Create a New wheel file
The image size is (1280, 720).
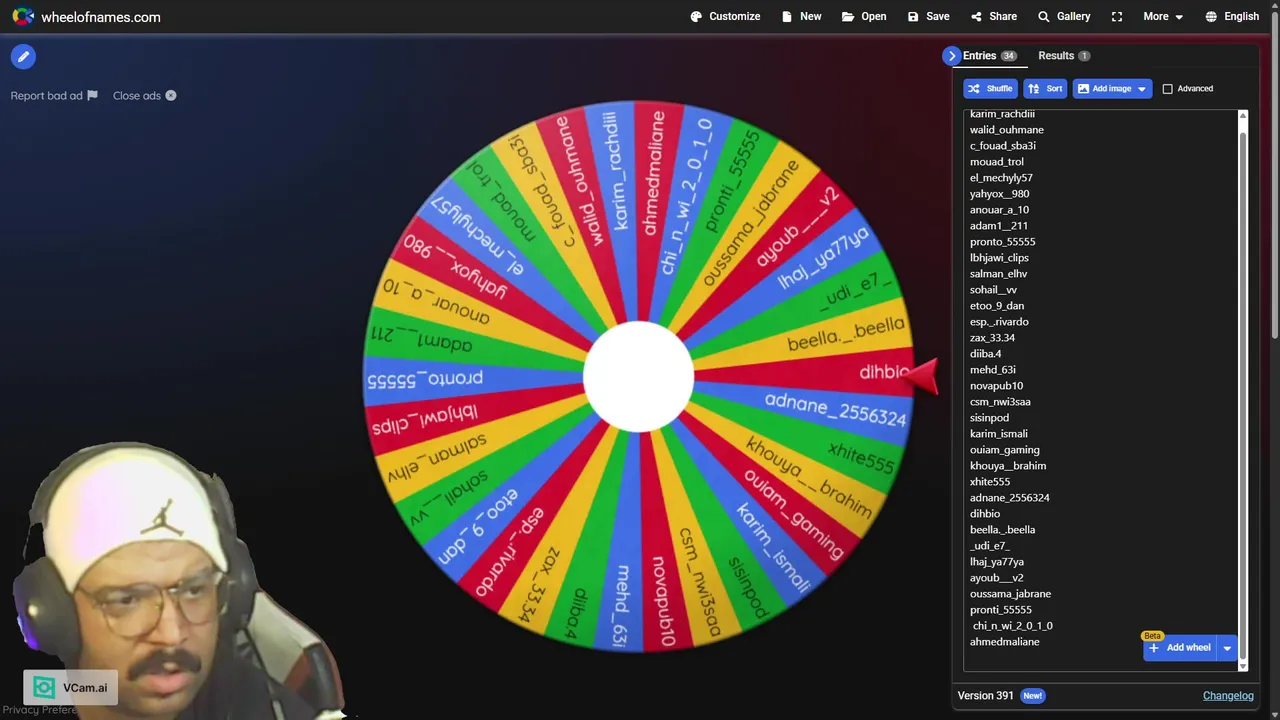[x=801, y=16]
